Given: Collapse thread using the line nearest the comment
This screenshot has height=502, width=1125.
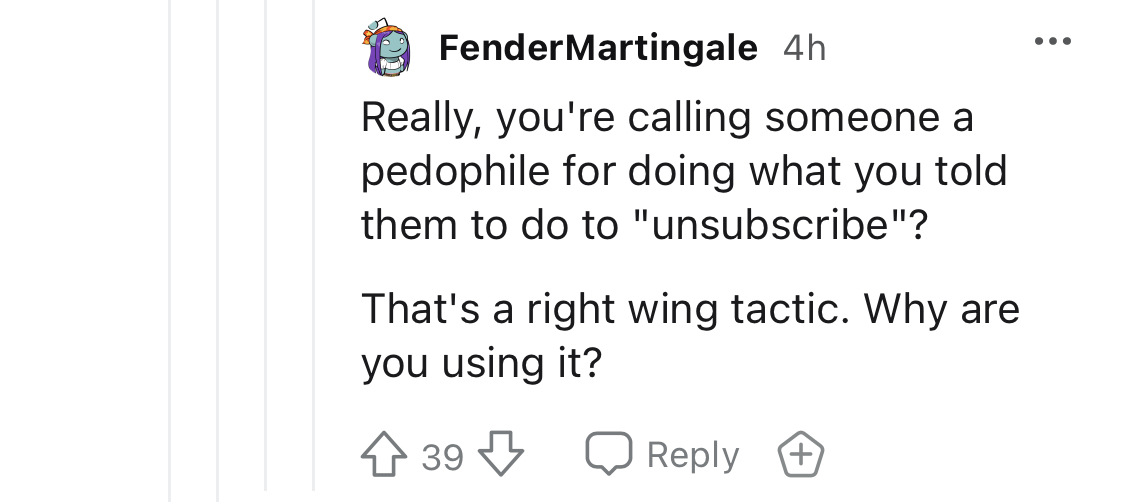Looking at the screenshot, I should pos(314,245).
